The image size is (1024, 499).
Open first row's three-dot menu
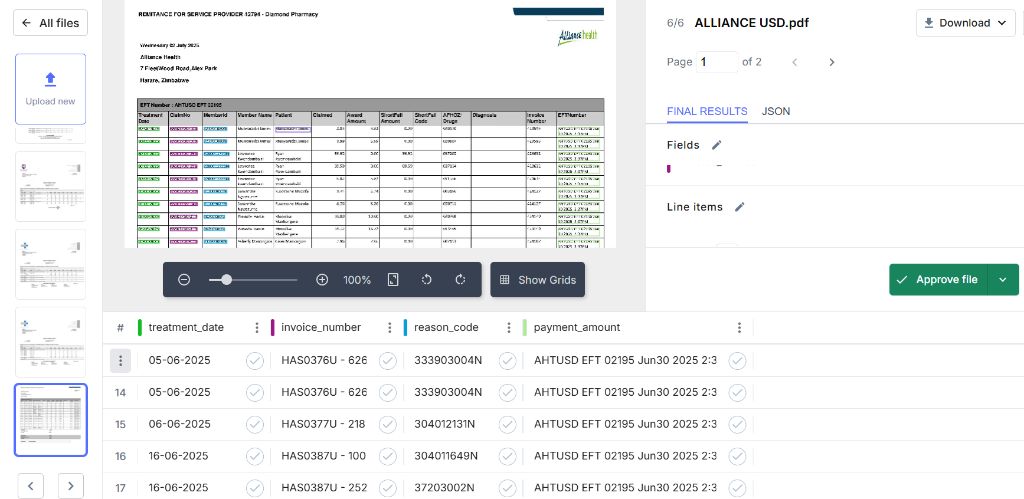(120, 361)
